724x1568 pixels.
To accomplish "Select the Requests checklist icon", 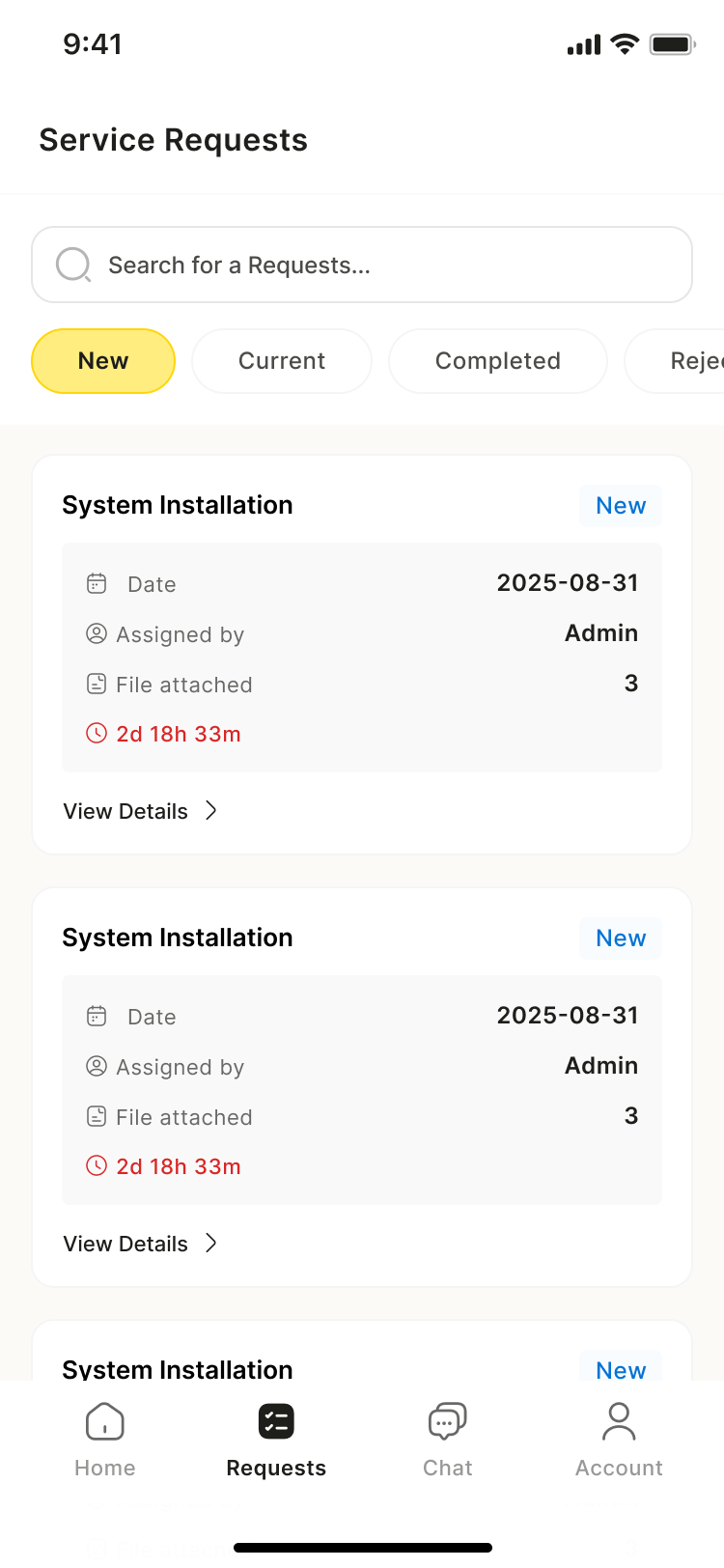I will (x=275, y=1421).
